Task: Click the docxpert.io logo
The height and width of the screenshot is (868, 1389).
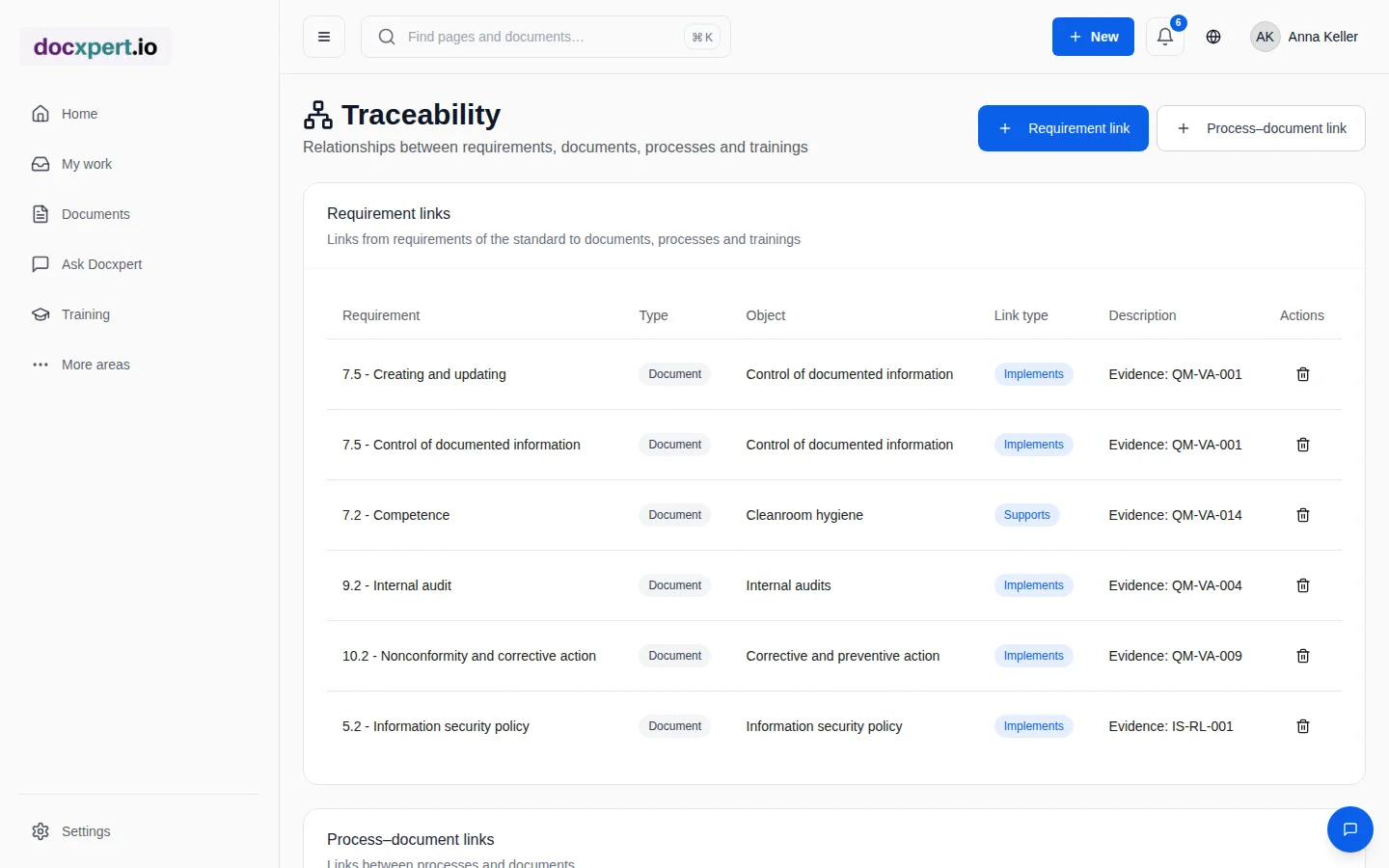Action: 95,46
